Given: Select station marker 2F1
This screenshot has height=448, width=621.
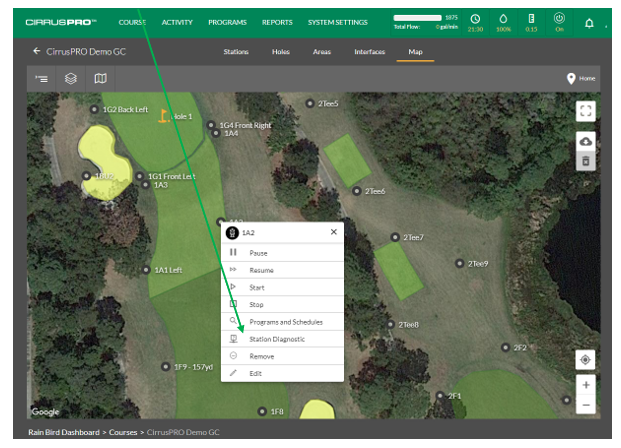Looking at the screenshot, I should tap(440, 396).
